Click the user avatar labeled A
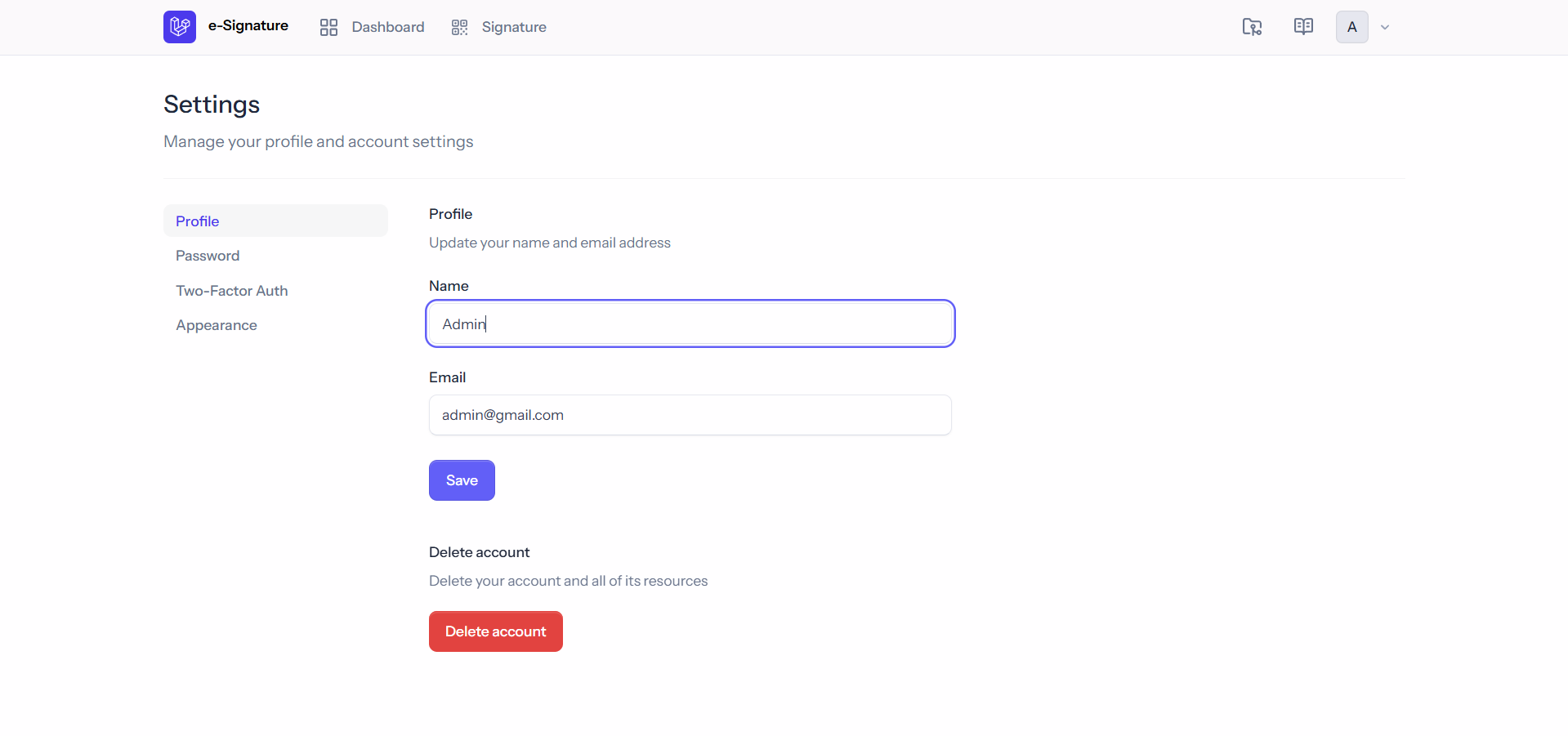This screenshot has height=736, width=1568. coord(1351,27)
